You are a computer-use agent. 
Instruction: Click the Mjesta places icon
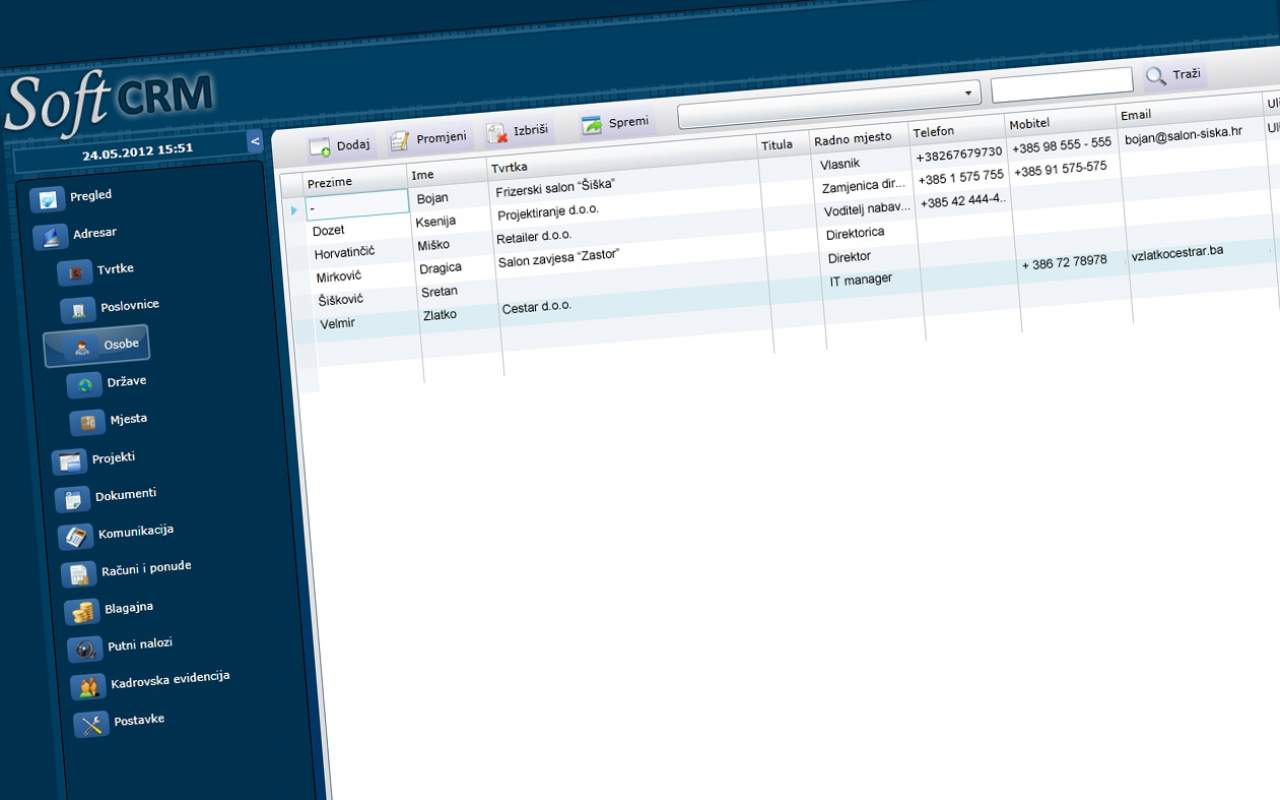click(87, 422)
